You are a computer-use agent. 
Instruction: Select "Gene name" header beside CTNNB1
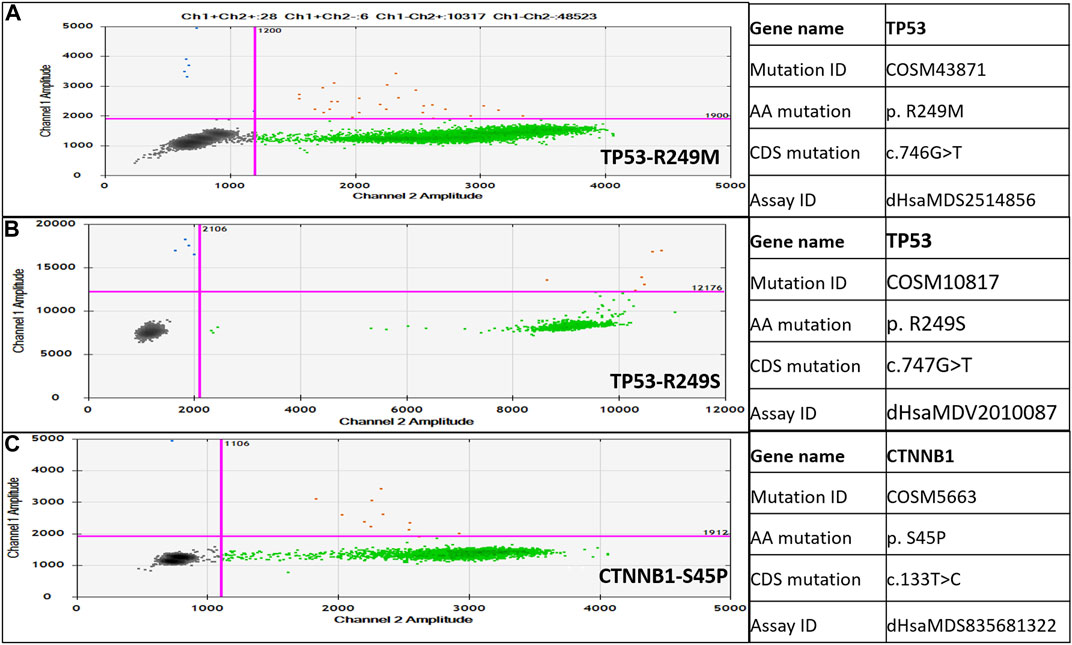pyautogui.click(x=797, y=456)
